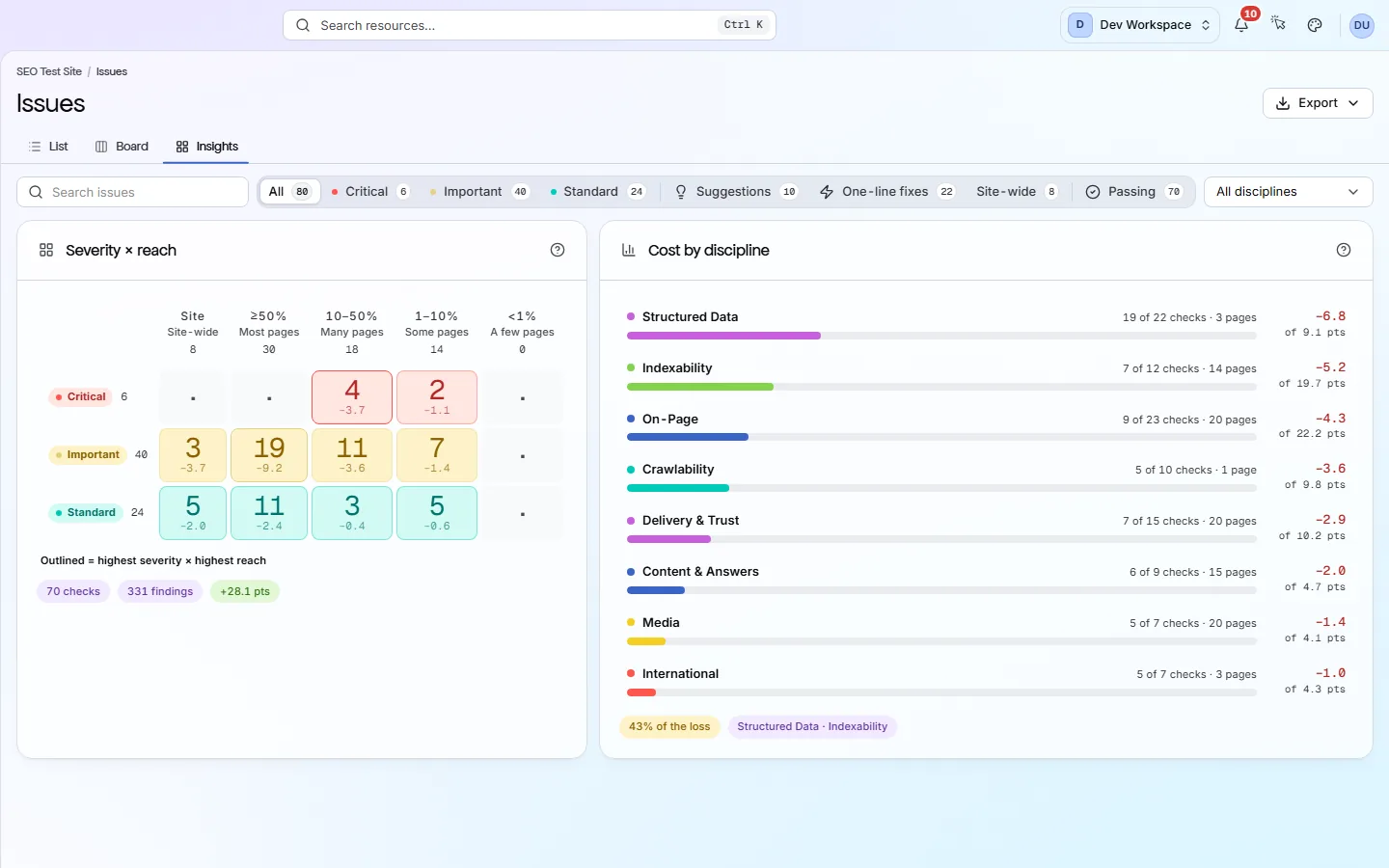Open Standard Site-wide cell showing -2.0
This screenshot has width=1389, height=868.
coord(193,513)
